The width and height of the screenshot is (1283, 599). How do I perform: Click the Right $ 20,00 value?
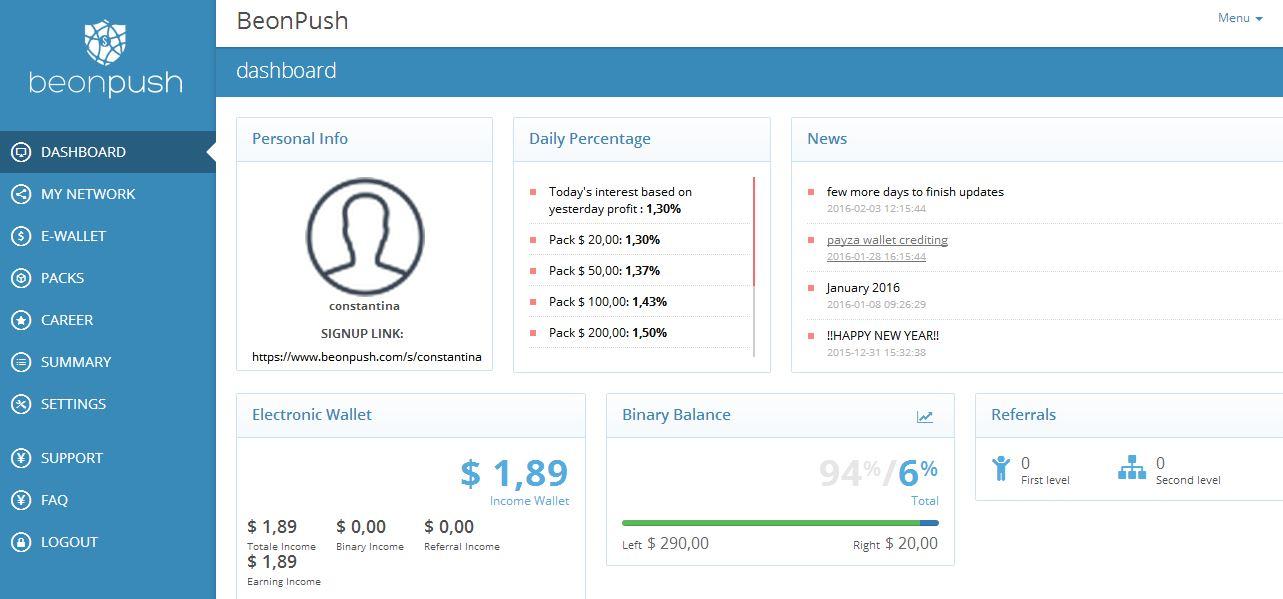[911, 544]
